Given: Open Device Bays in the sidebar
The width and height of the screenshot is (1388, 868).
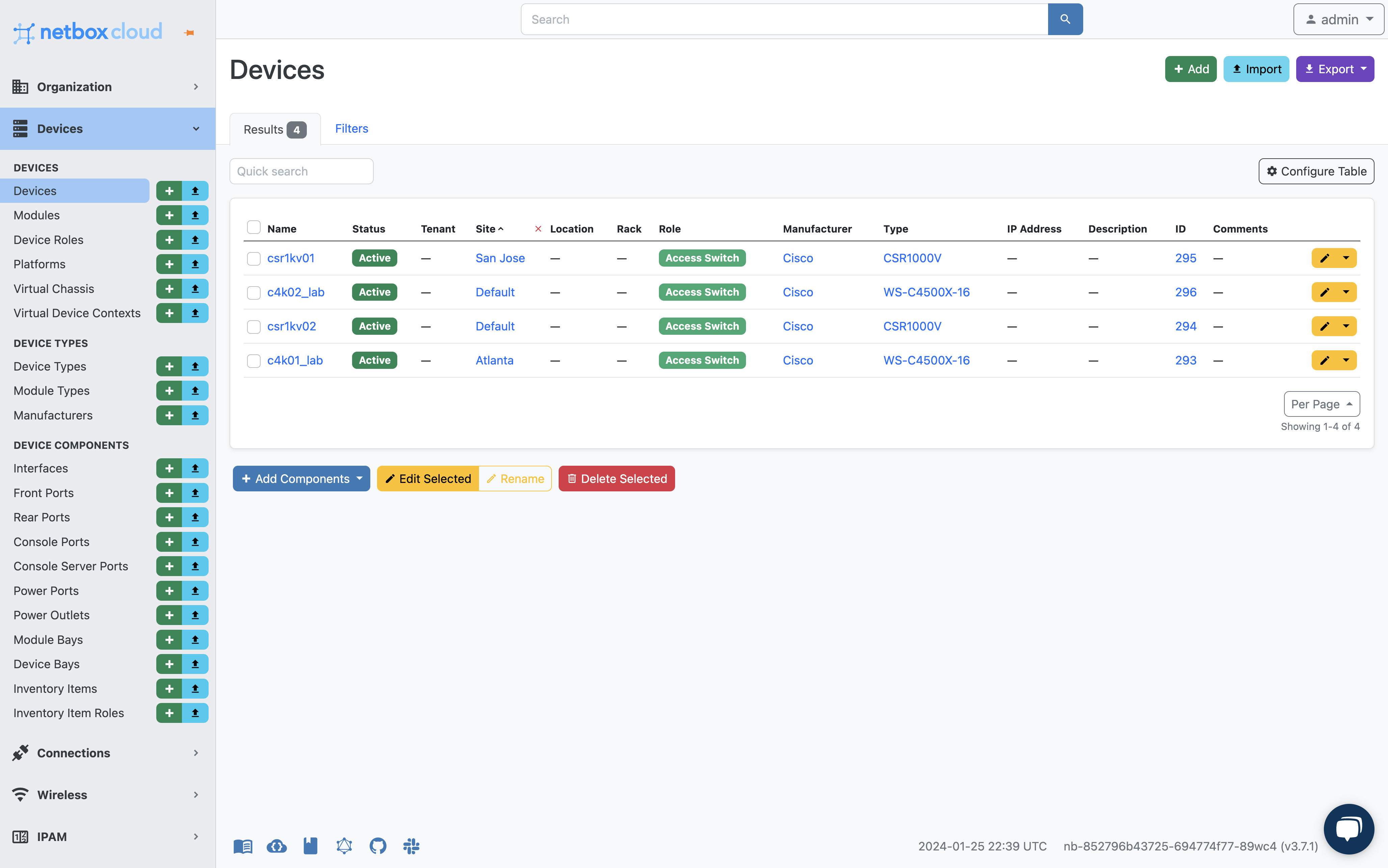Looking at the screenshot, I should click(x=47, y=663).
